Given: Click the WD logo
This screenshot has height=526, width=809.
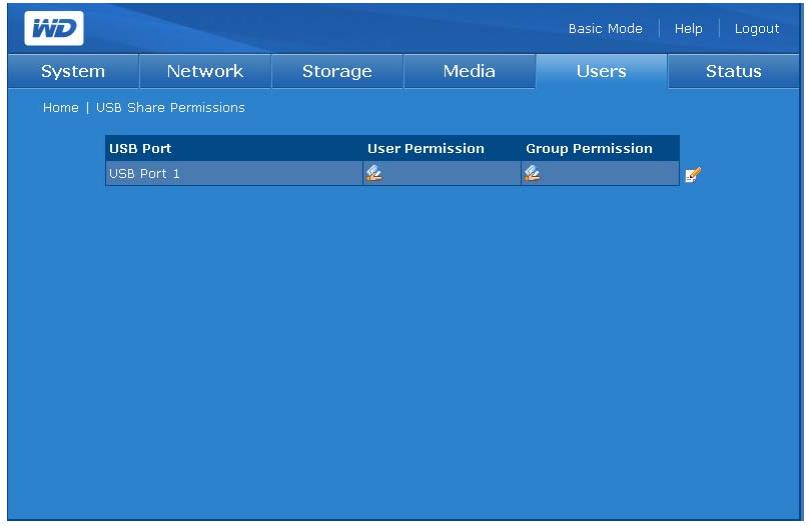Looking at the screenshot, I should click(54, 28).
